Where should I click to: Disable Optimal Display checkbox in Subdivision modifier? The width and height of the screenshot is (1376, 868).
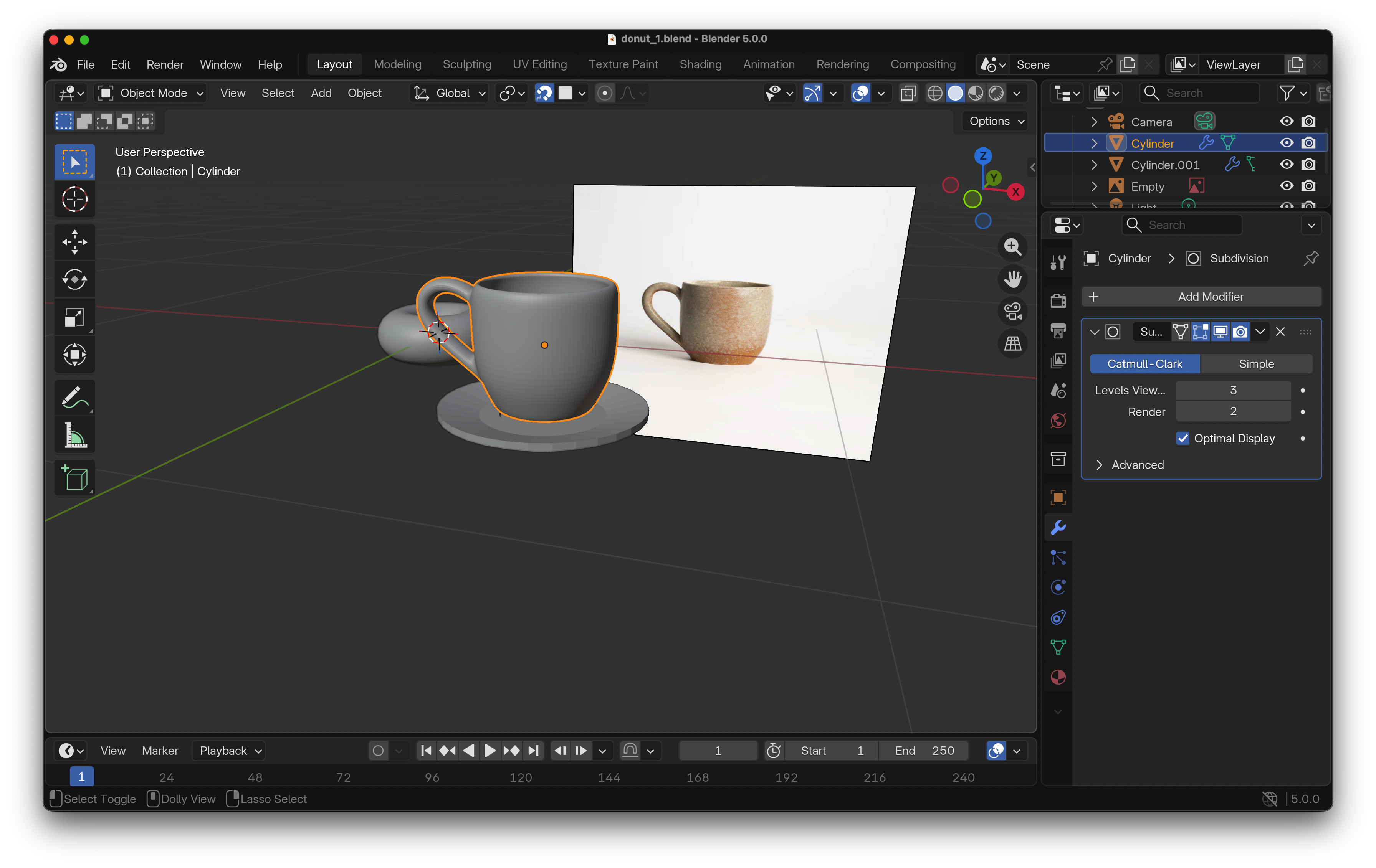tap(1183, 438)
